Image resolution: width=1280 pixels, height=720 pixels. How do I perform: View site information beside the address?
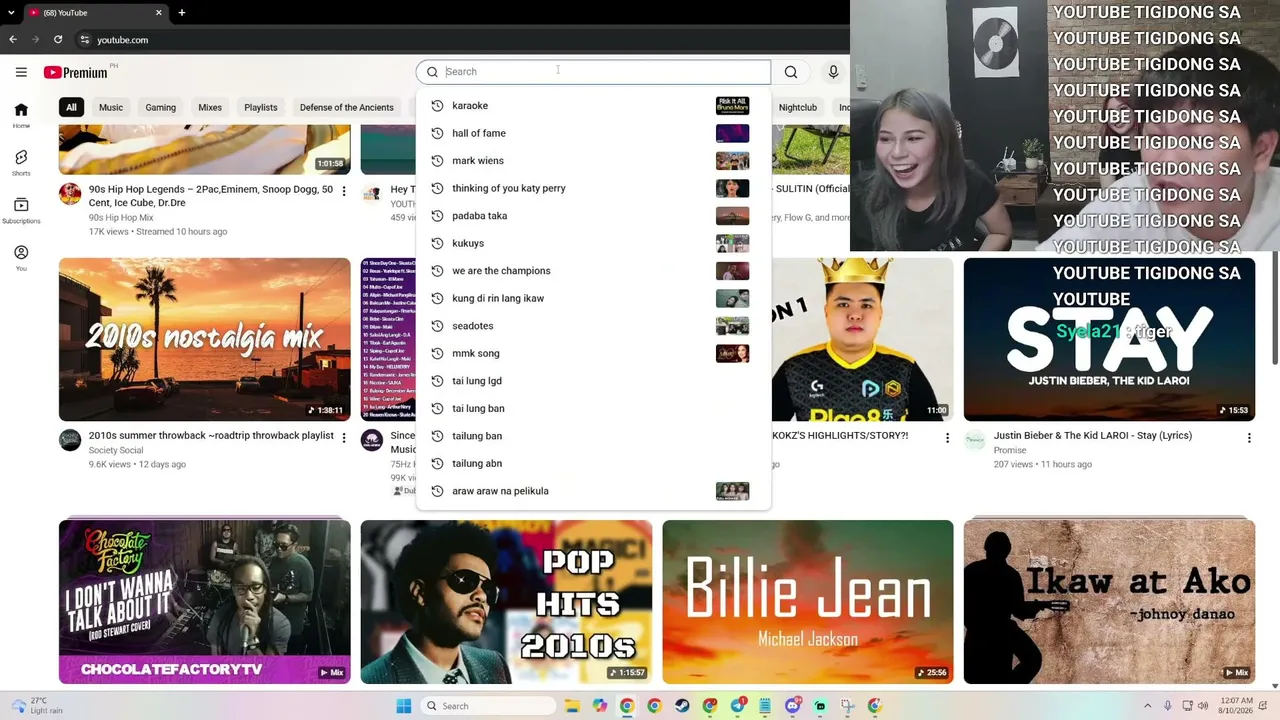[85, 40]
